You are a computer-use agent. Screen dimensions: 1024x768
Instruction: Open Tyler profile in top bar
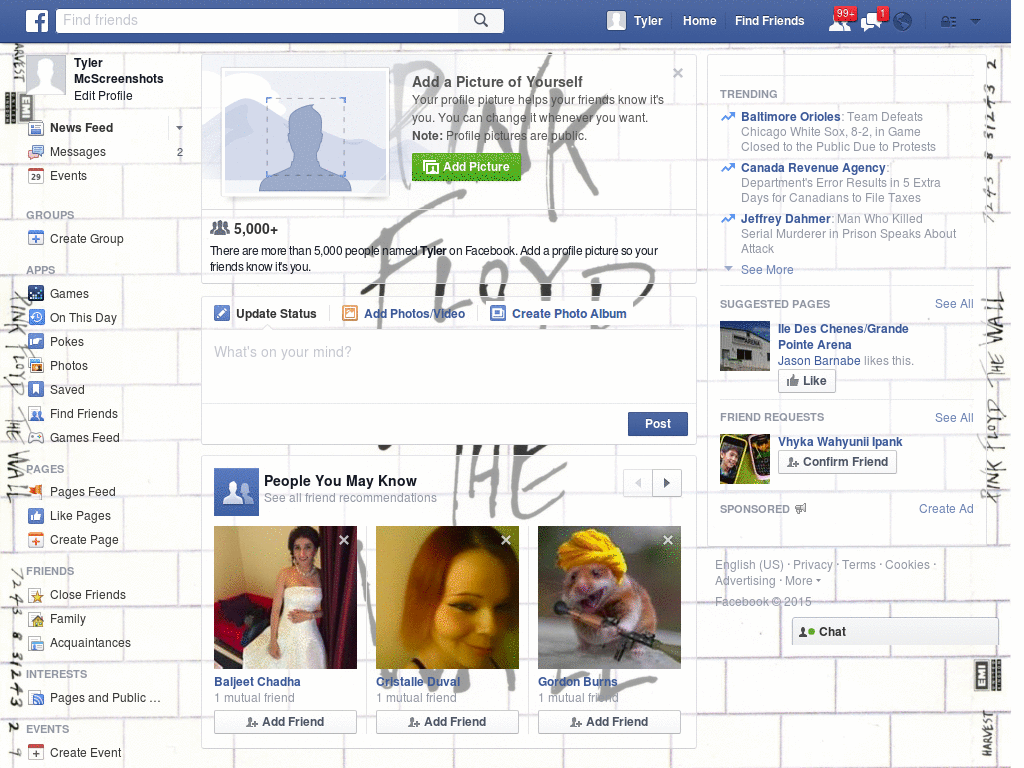tap(635, 21)
